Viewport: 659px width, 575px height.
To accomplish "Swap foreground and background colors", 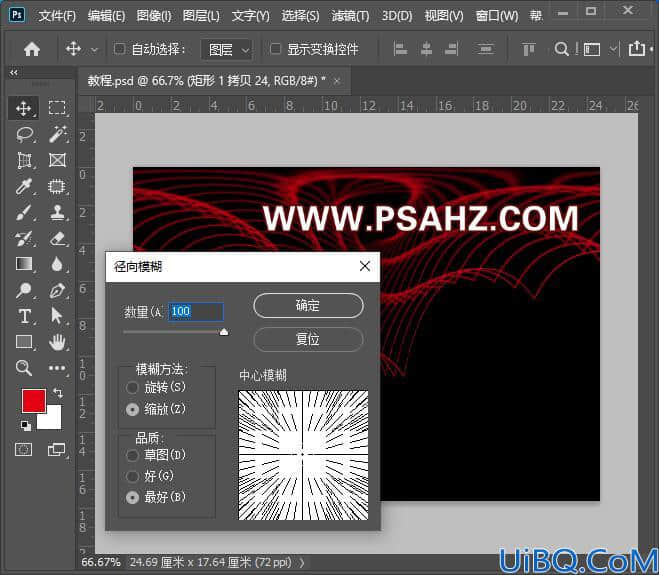I will click(58, 393).
